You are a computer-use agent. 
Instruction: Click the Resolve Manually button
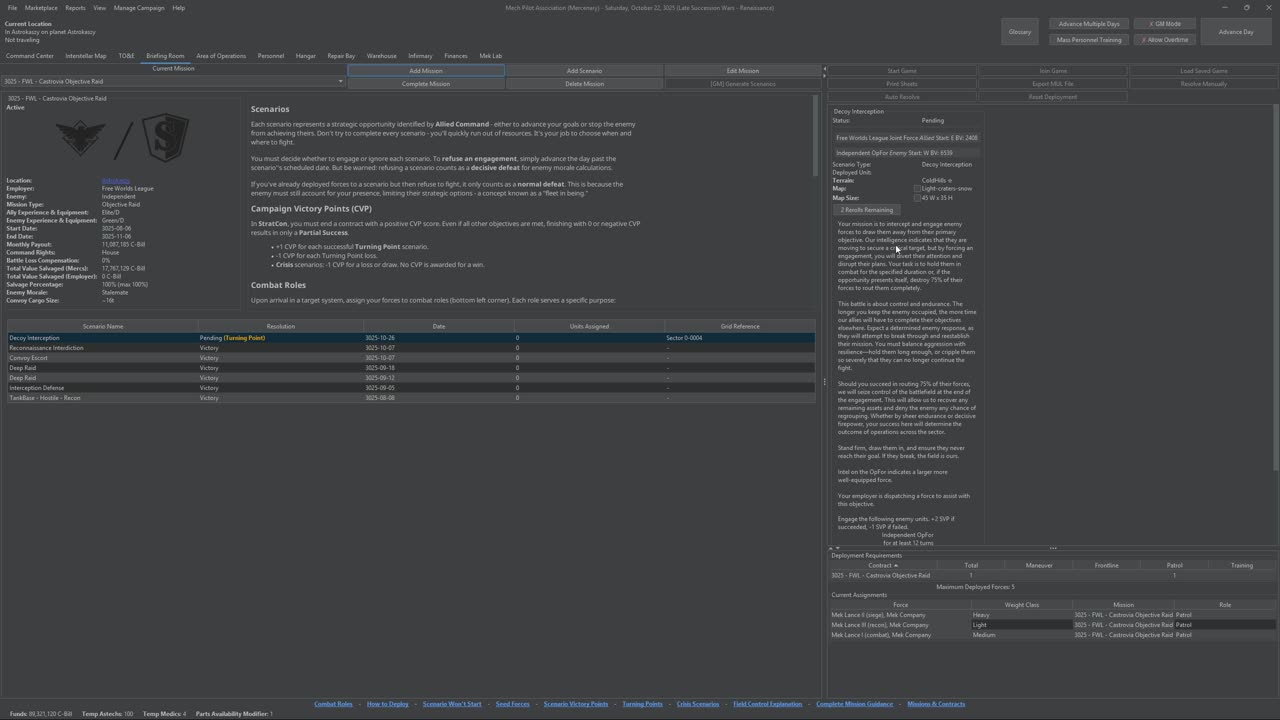pyautogui.click(x=1204, y=84)
